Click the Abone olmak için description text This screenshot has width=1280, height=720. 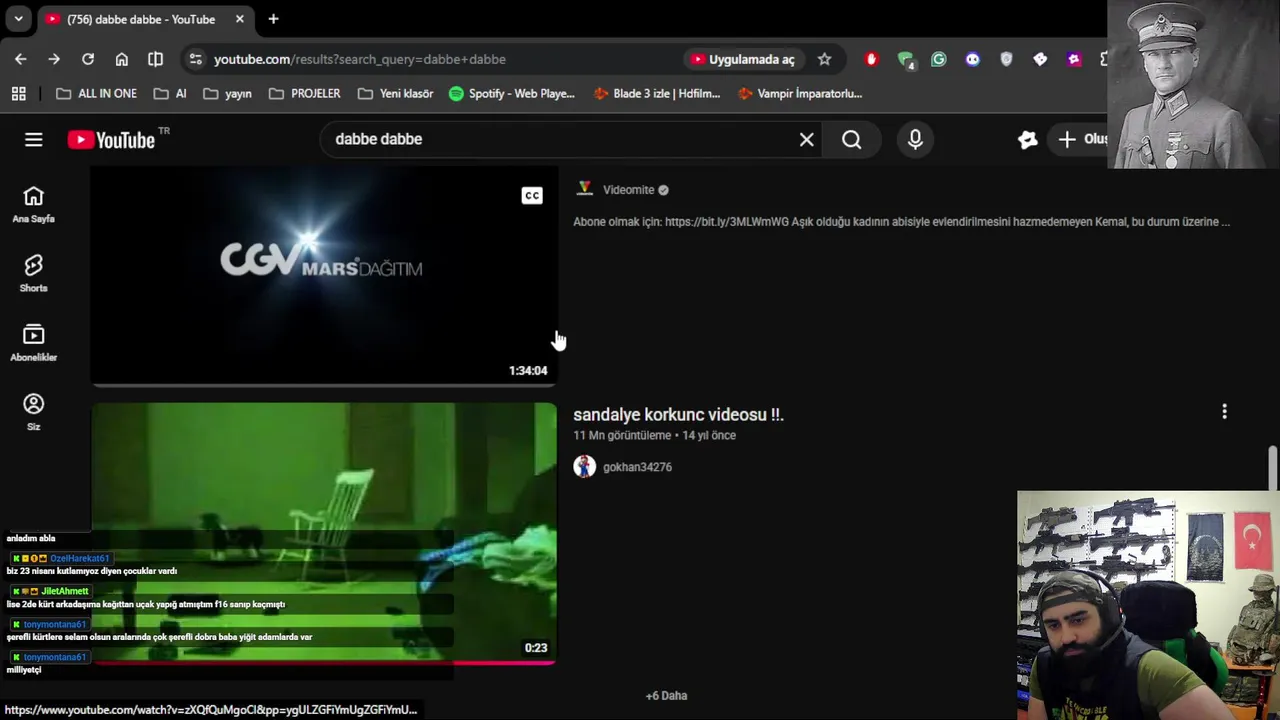pyautogui.click(x=901, y=222)
